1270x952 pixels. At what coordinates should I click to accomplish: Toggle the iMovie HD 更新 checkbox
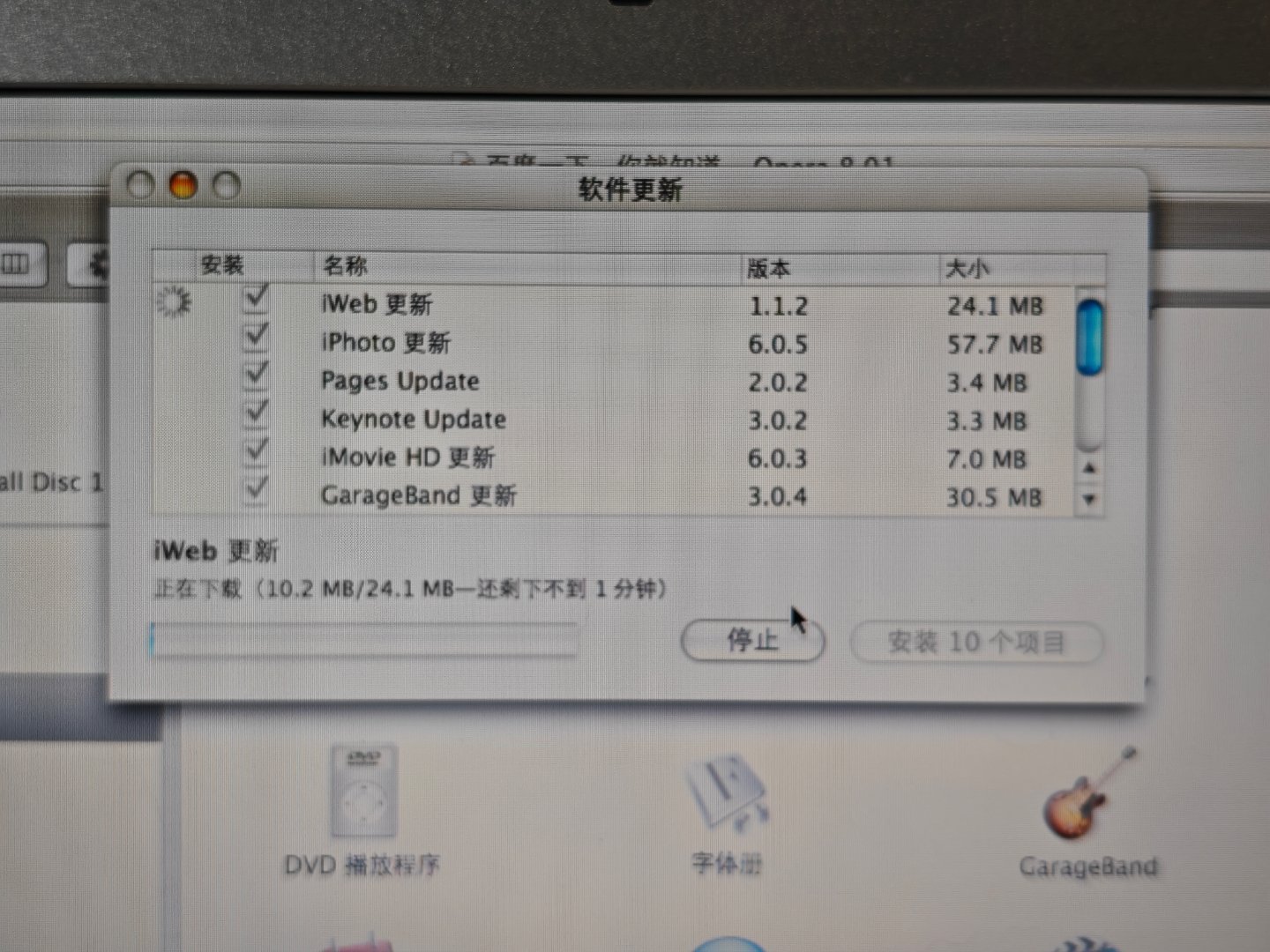(x=255, y=451)
